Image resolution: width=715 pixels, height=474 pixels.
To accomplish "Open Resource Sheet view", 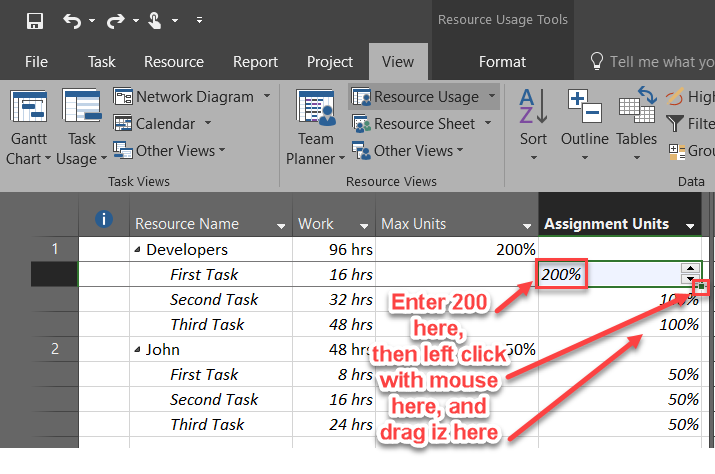I will (423, 124).
